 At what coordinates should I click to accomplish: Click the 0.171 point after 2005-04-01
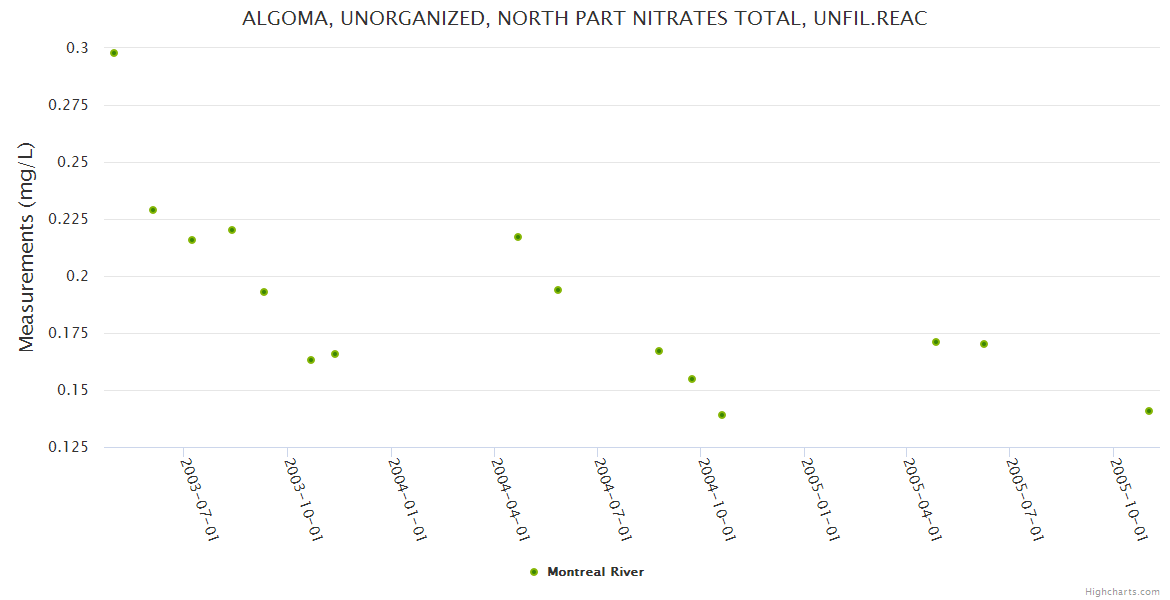click(936, 342)
